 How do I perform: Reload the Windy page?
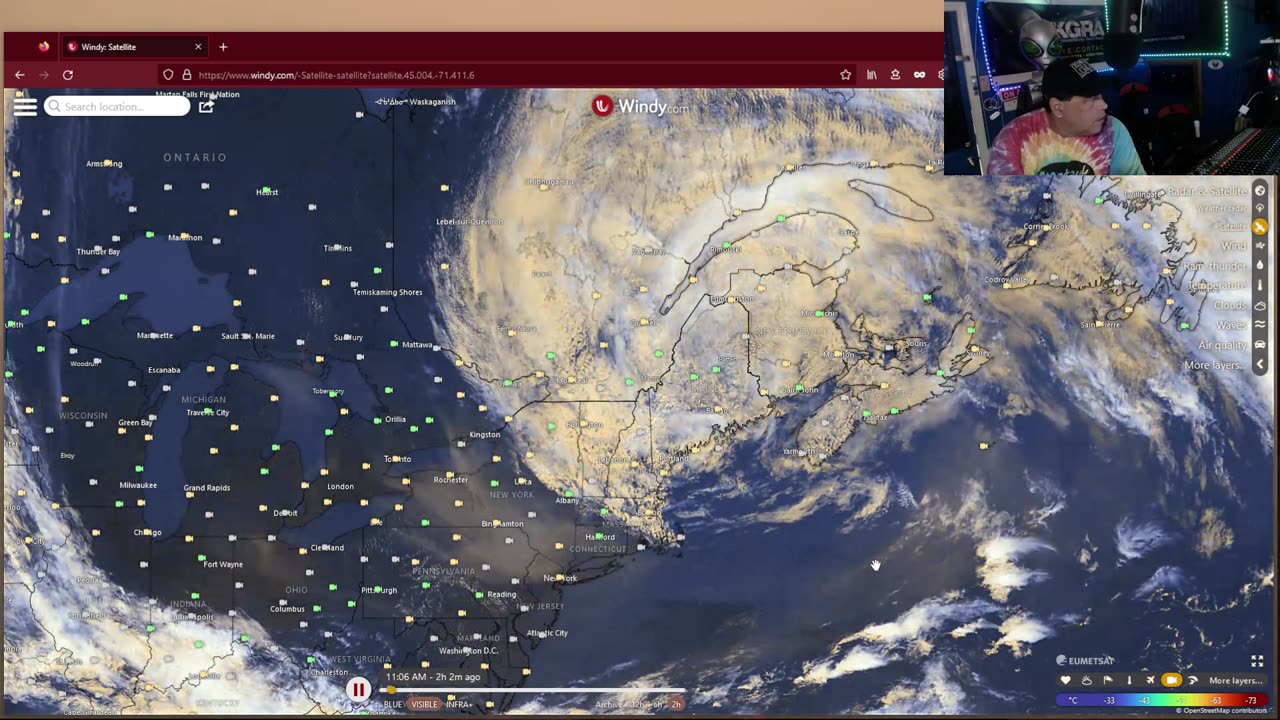68,75
